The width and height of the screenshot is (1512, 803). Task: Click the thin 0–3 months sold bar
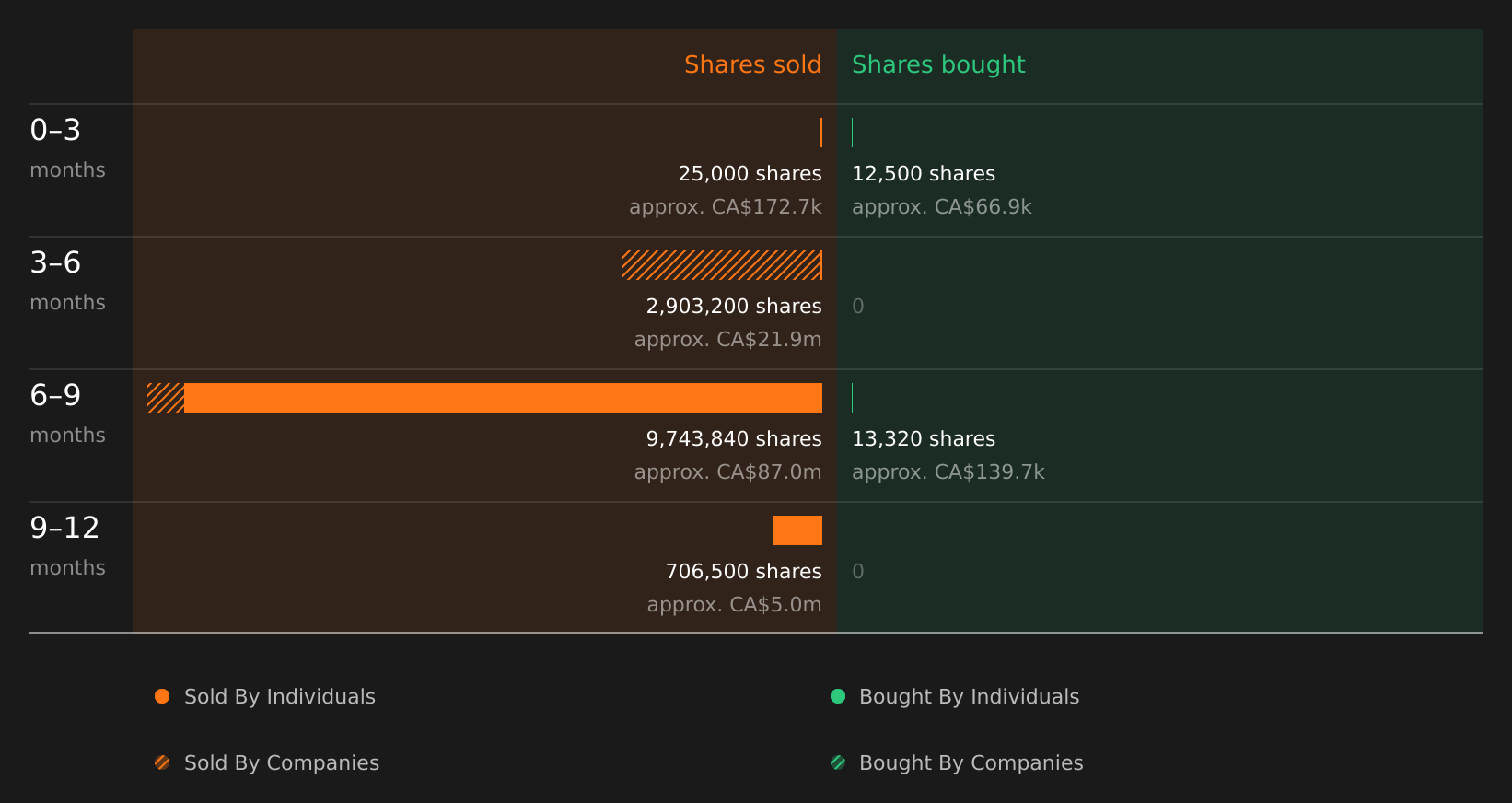click(821, 133)
